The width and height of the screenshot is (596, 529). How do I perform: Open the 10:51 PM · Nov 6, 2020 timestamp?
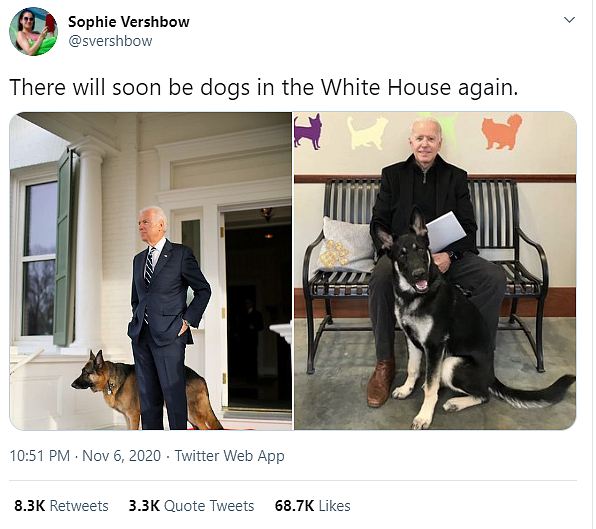pos(85,456)
